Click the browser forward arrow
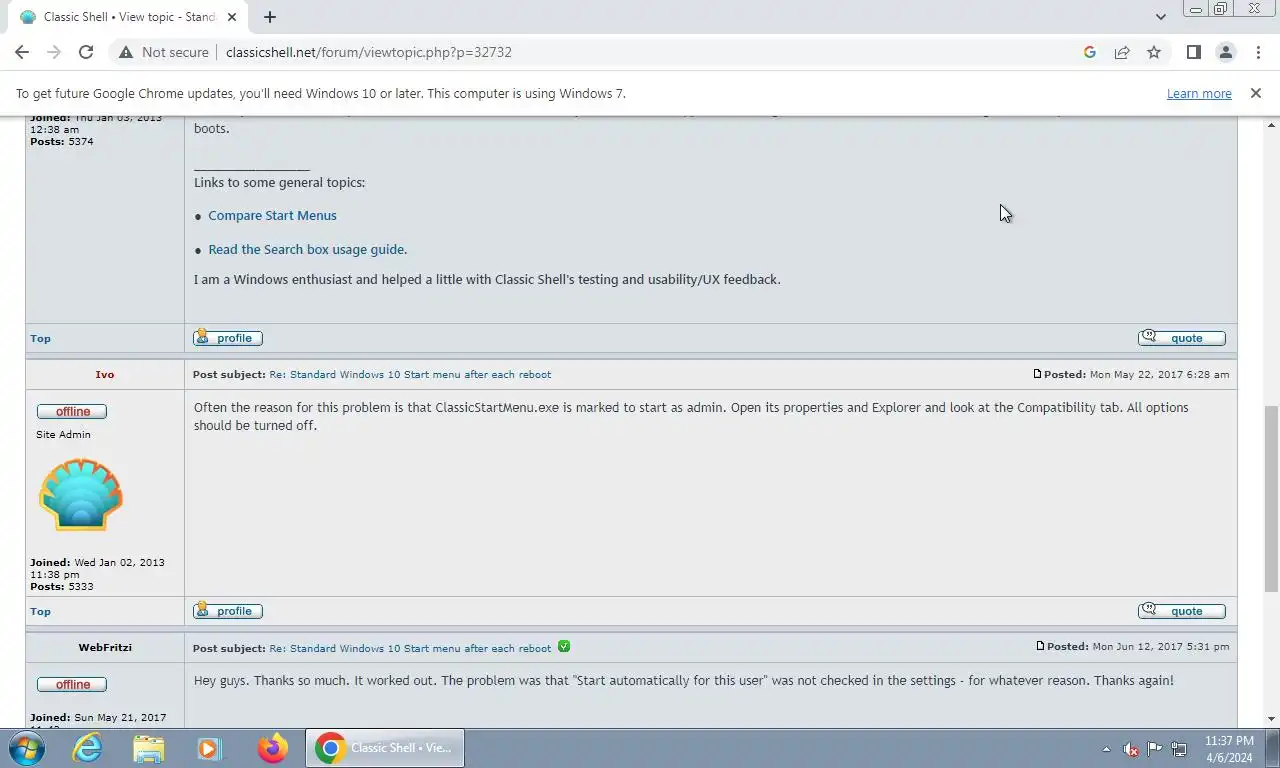This screenshot has width=1280, height=768. 54,52
